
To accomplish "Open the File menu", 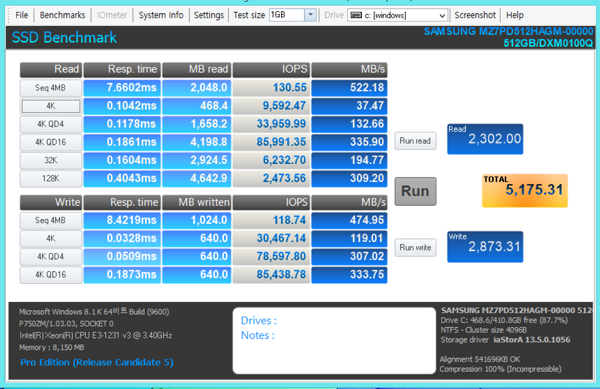I will click(21, 15).
